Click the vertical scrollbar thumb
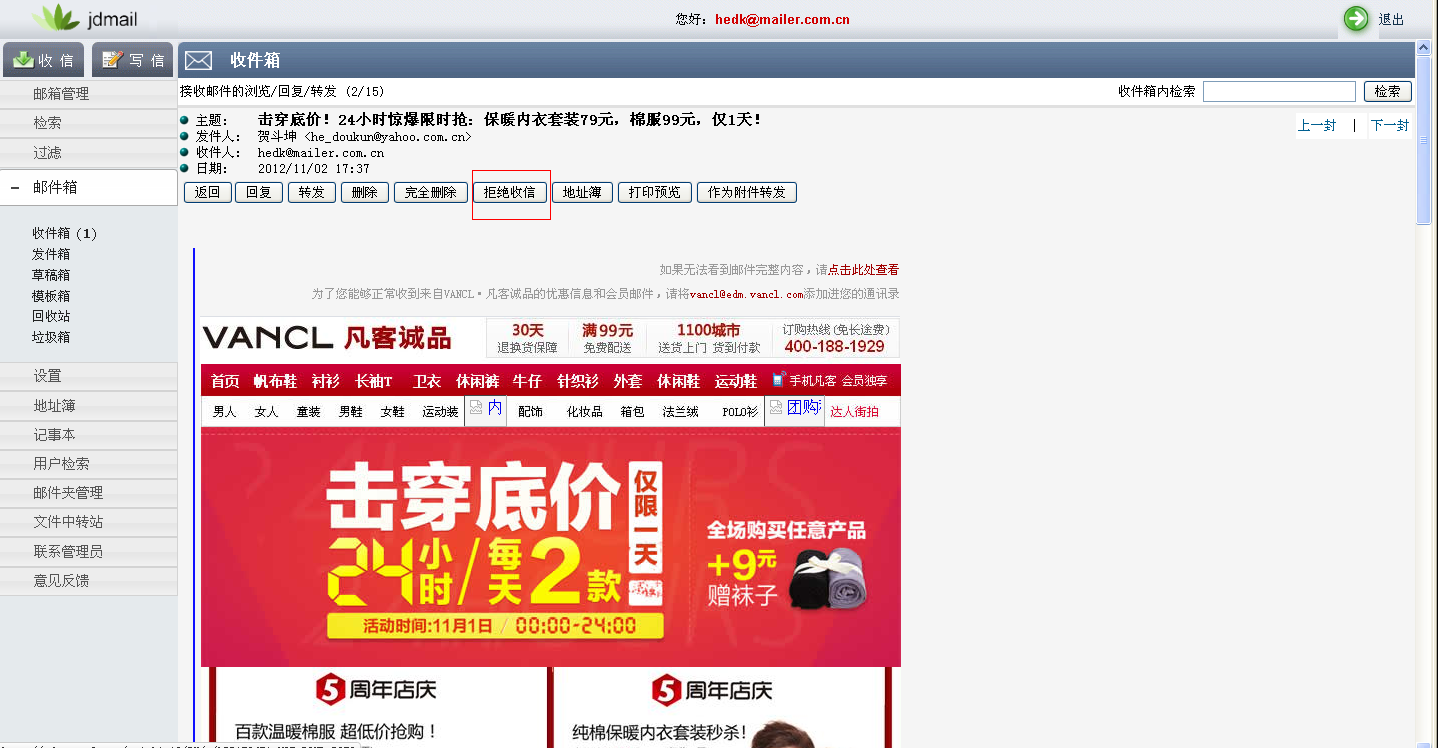 tap(1424, 141)
